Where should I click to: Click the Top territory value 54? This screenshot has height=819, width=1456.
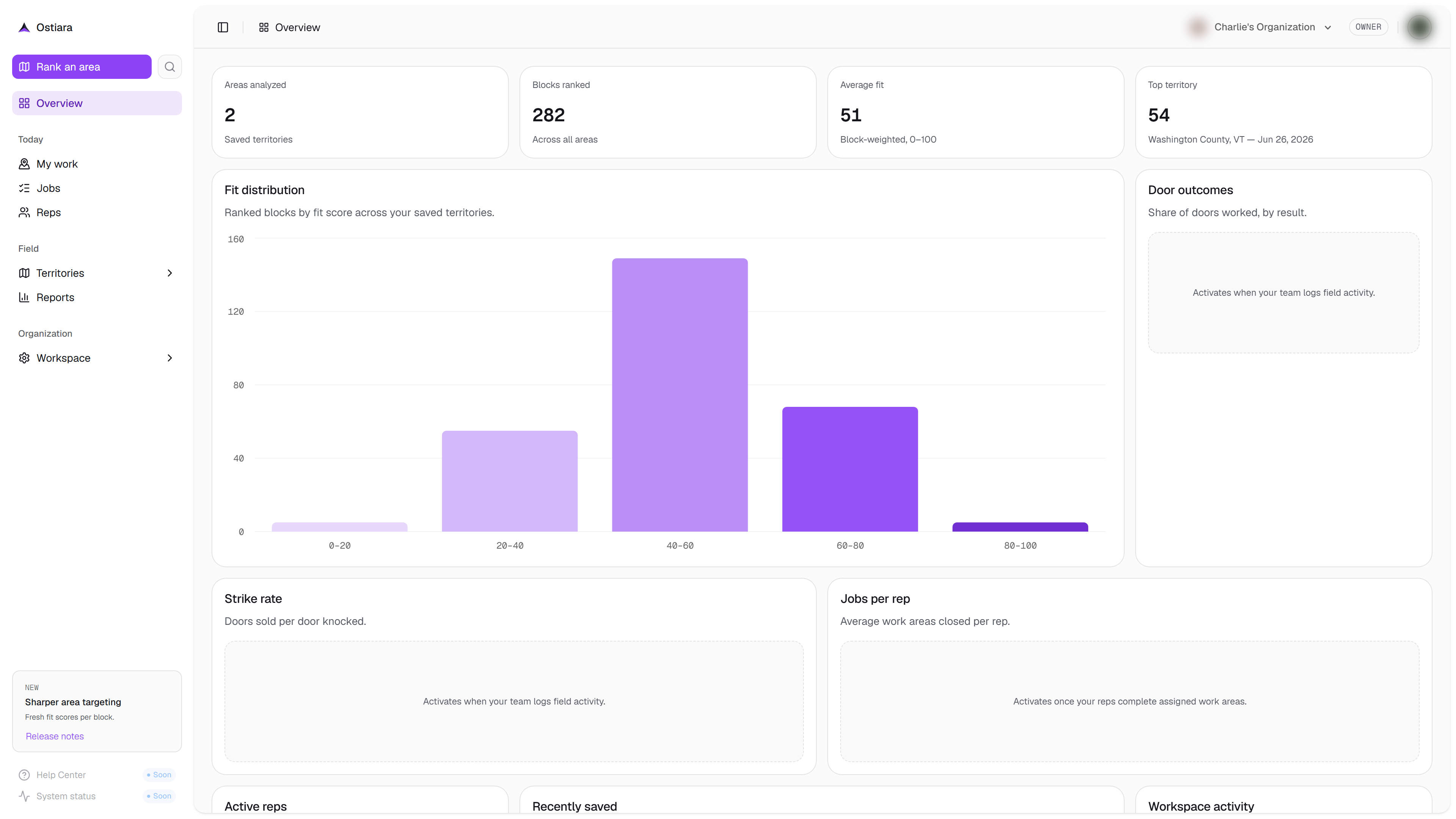point(1159,115)
